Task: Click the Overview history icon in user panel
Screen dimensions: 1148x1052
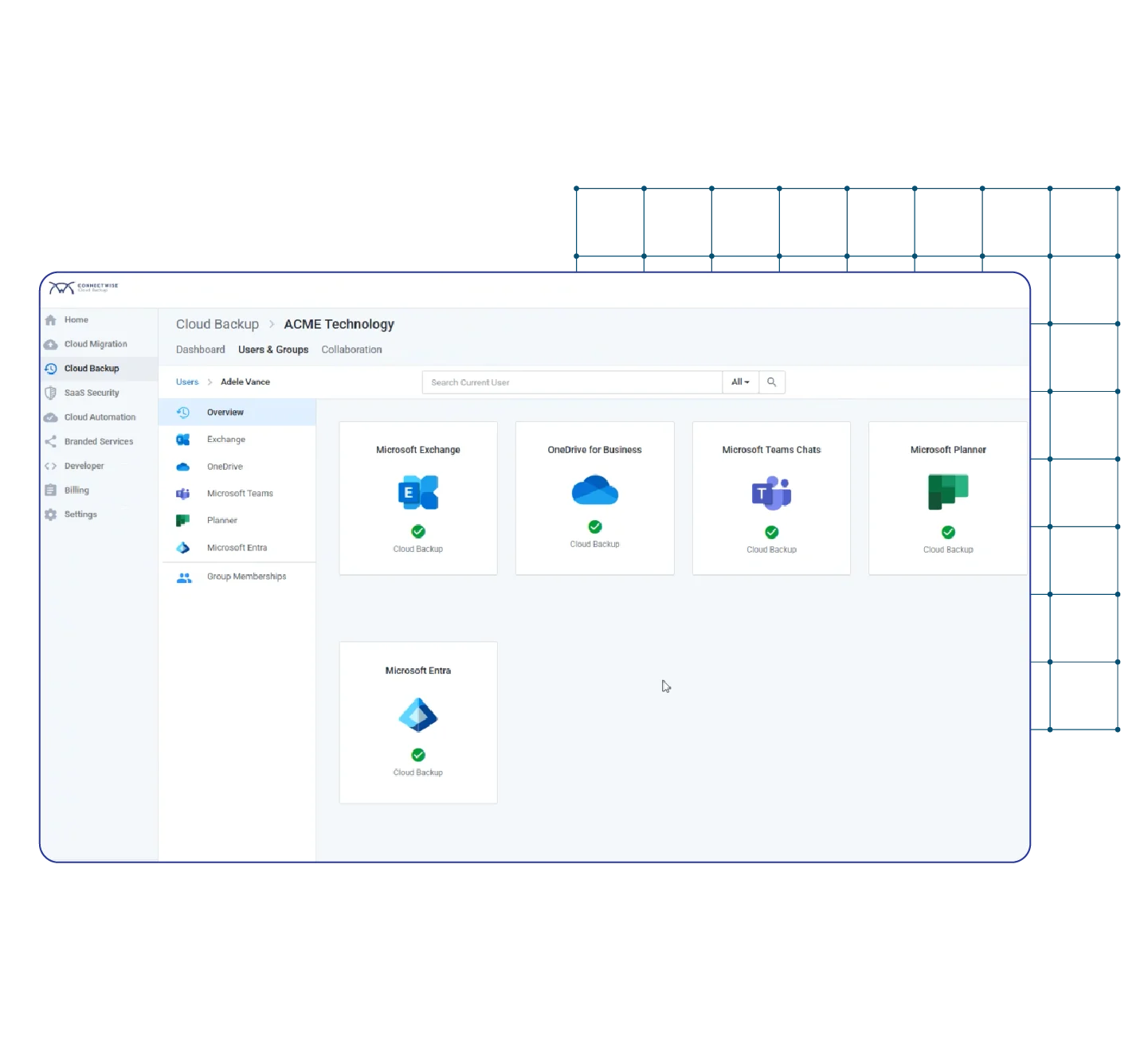Action: click(x=183, y=413)
